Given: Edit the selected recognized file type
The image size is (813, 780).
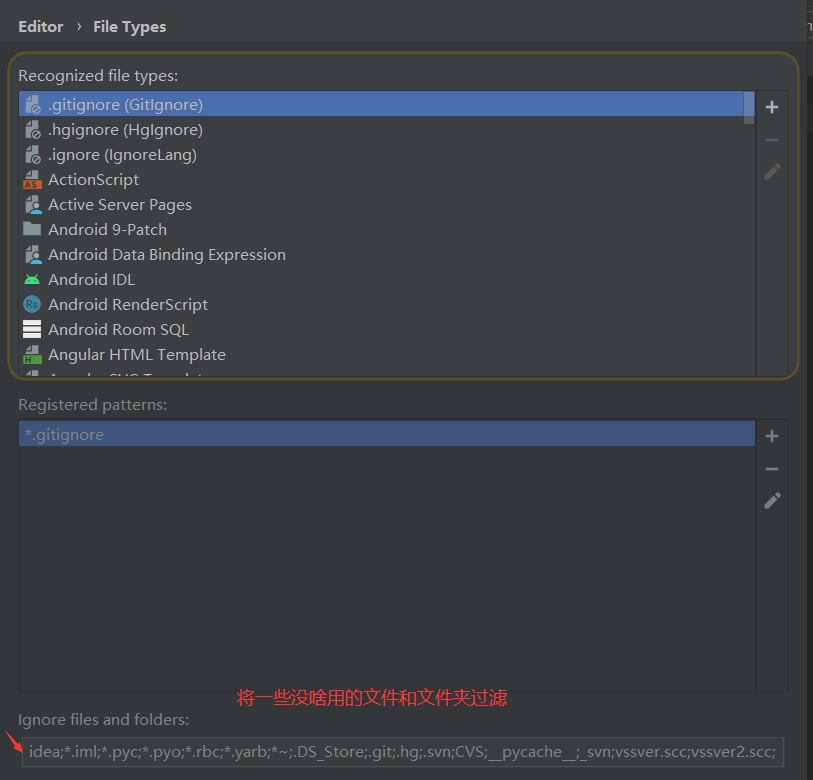Looking at the screenshot, I should point(772,172).
